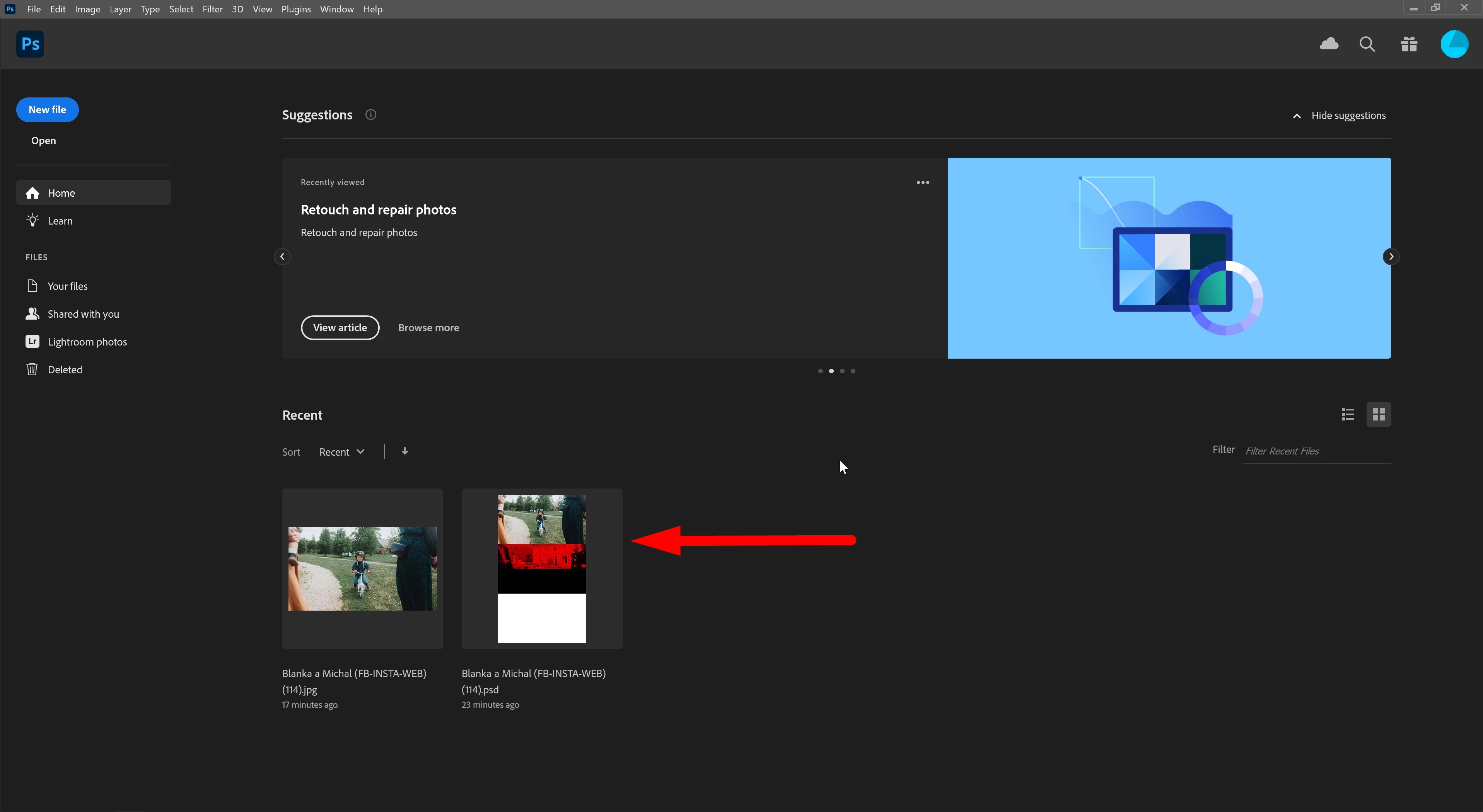Click the New file button

(47, 109)
